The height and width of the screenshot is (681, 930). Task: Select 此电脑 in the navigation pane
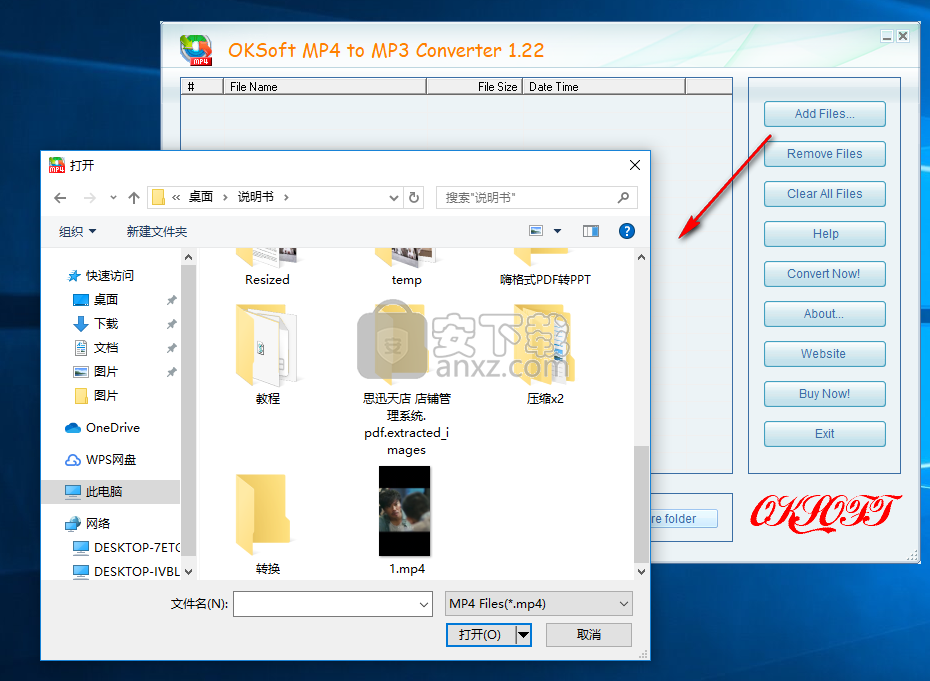(111, 492)
